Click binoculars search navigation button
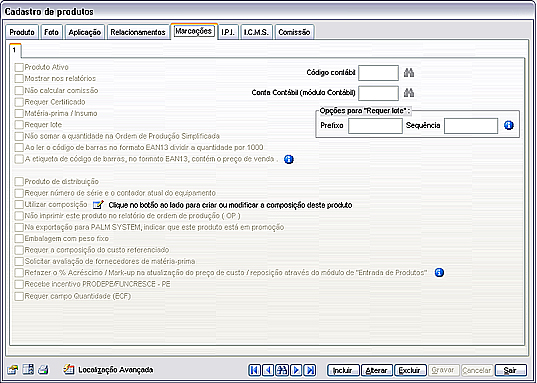 (x=282, y=370)
